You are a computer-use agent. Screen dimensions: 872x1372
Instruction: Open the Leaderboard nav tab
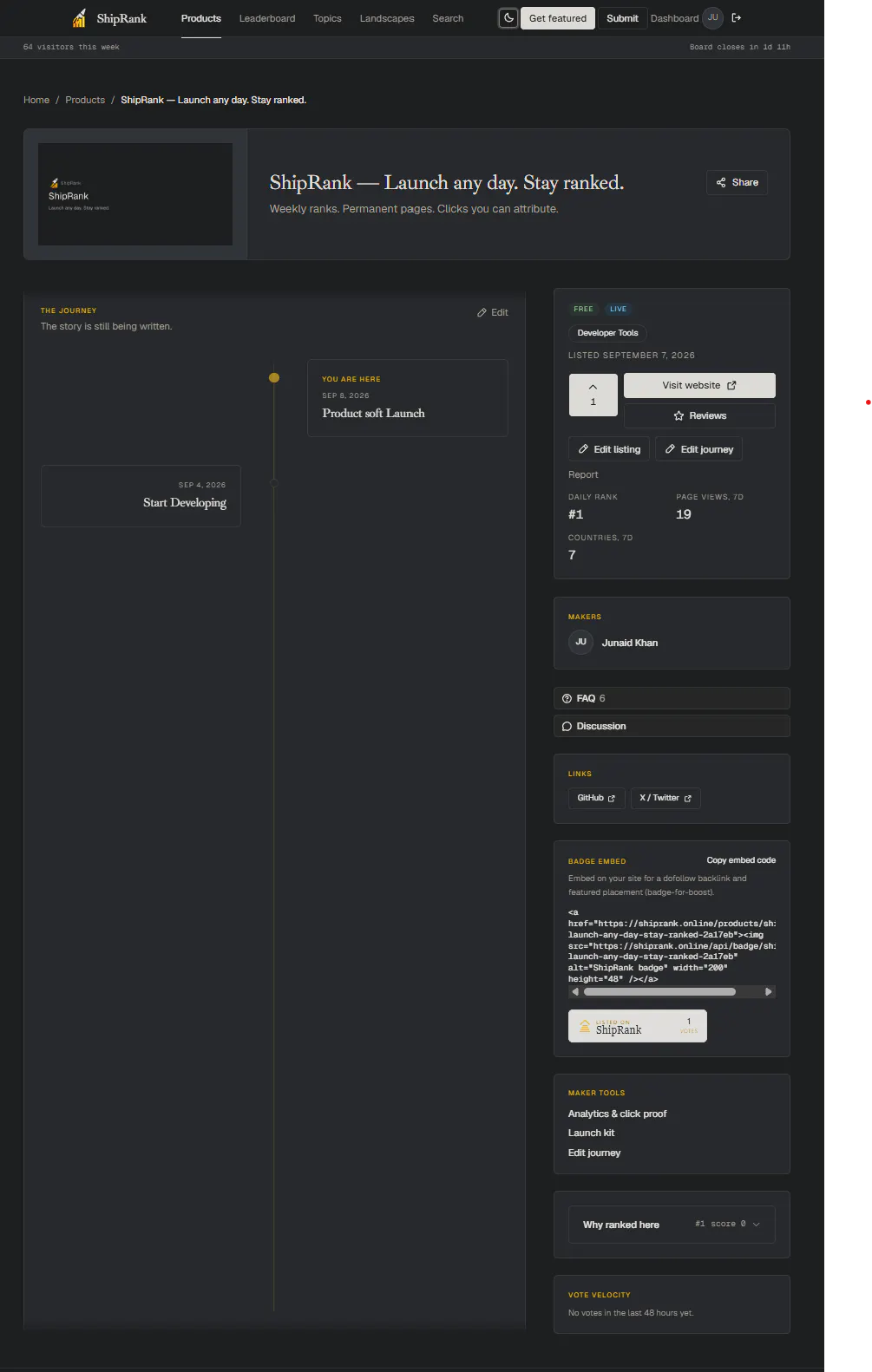click(x=267, y=18)
